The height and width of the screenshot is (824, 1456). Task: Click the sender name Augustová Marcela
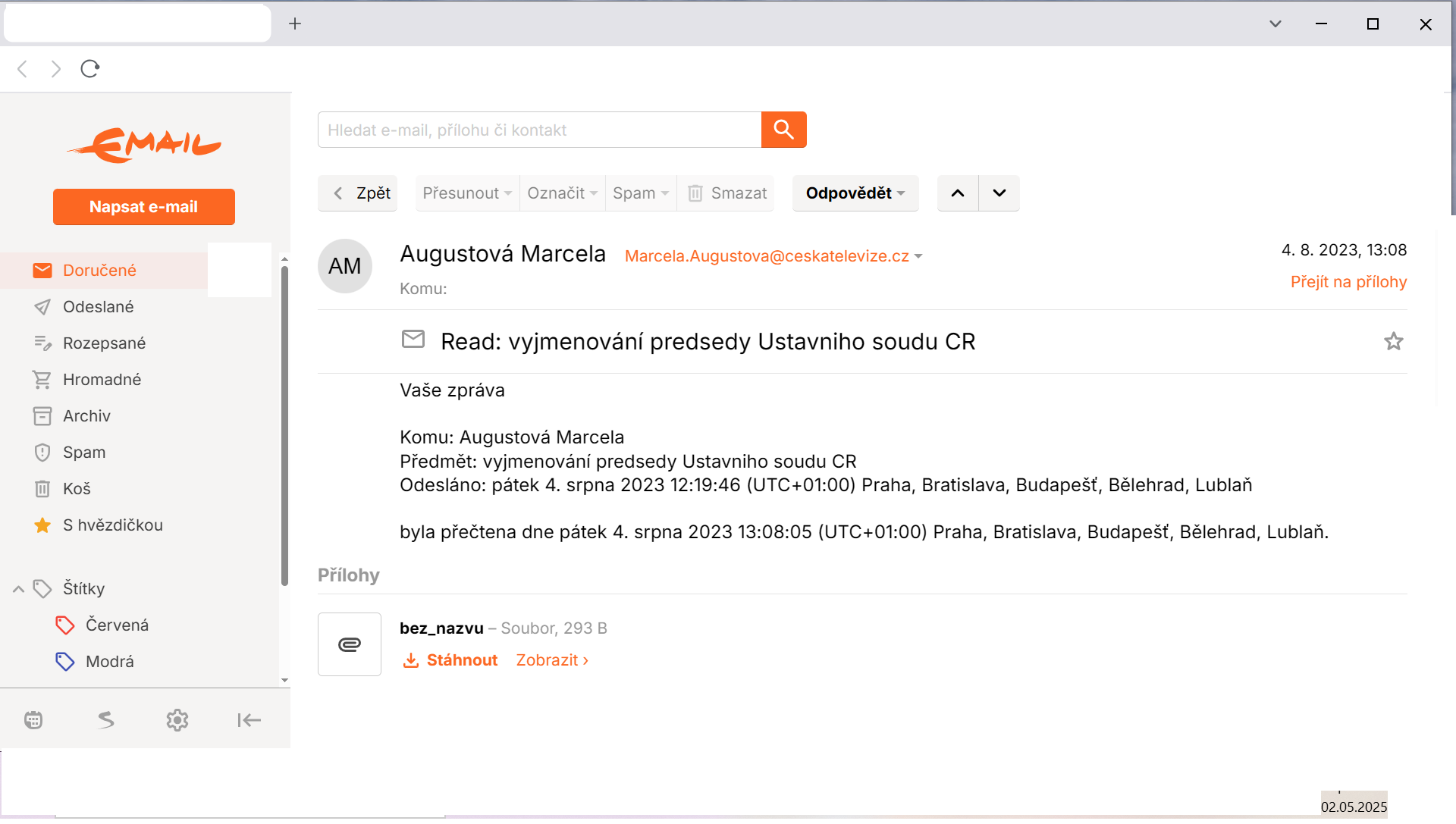[503, 254]
